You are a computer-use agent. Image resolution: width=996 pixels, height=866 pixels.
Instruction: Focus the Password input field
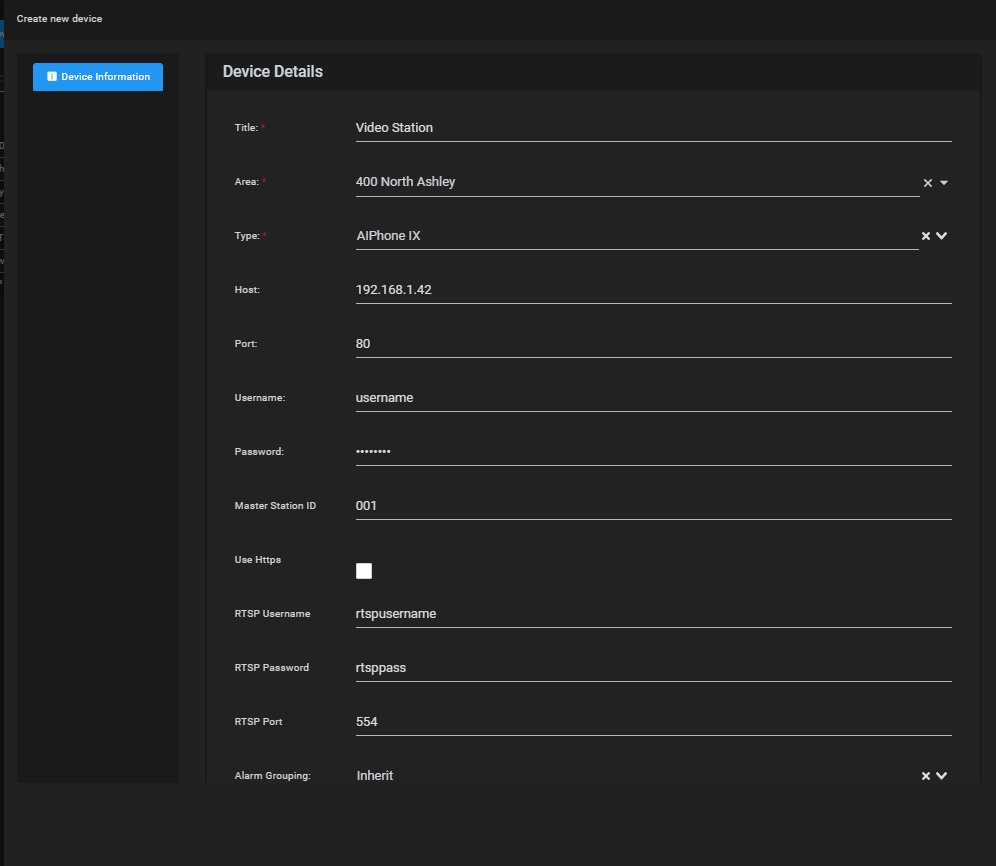(654, 452)
